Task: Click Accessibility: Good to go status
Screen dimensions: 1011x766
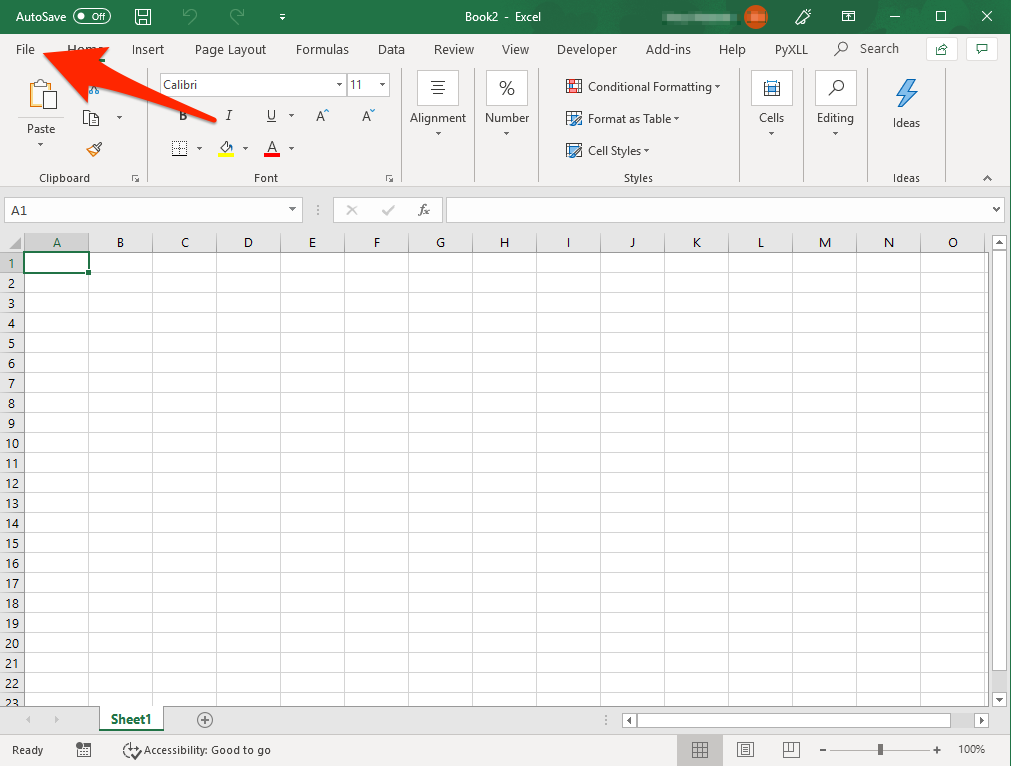Action: [197, 750]
